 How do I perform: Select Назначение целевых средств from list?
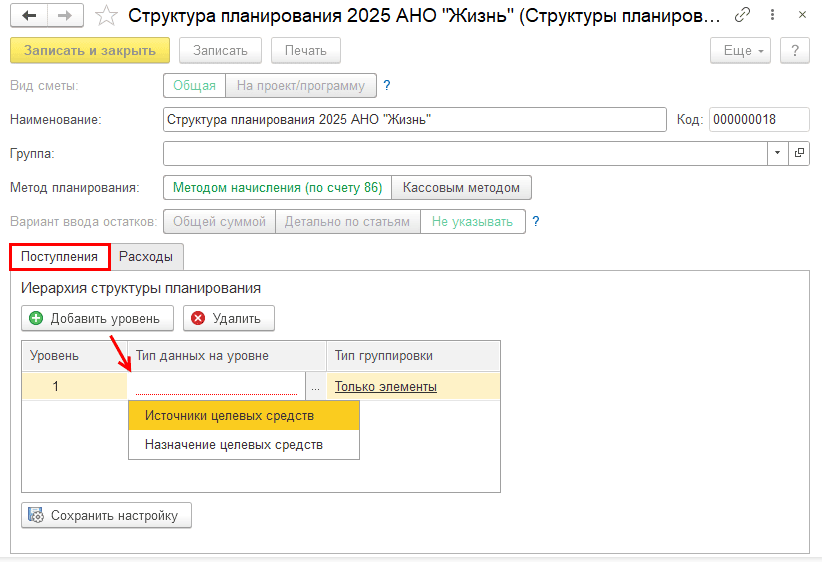point(234,444)
